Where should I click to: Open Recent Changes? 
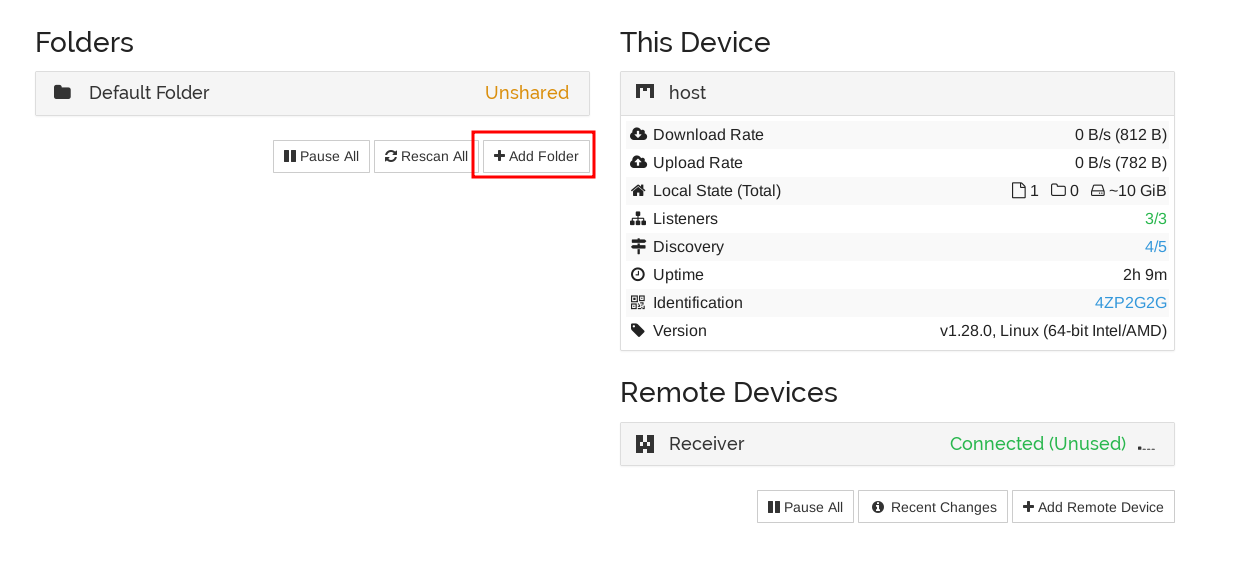pyautogui.click(x=934, y=507)
